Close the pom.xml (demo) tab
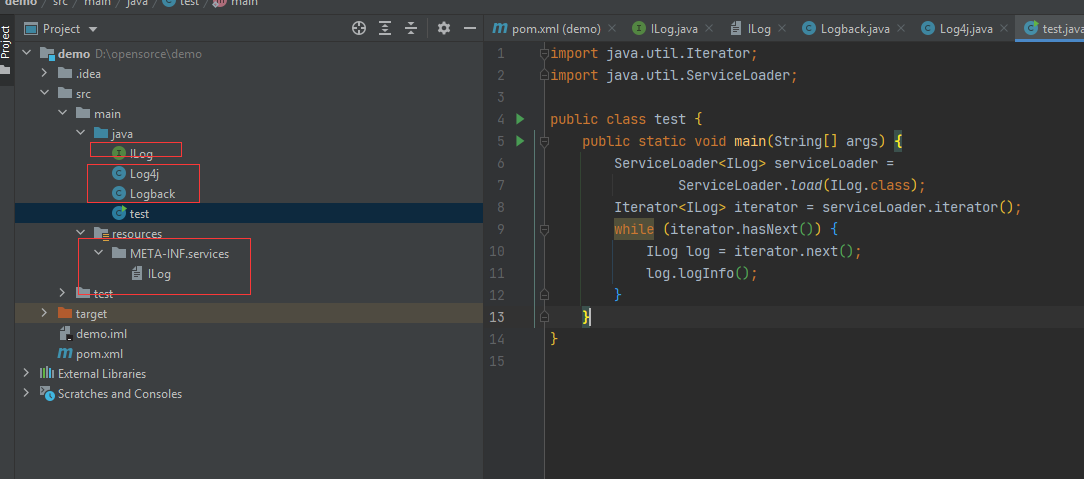Image resolution: width=1084 pixels, height=479 pixels. tap(612, 28)
